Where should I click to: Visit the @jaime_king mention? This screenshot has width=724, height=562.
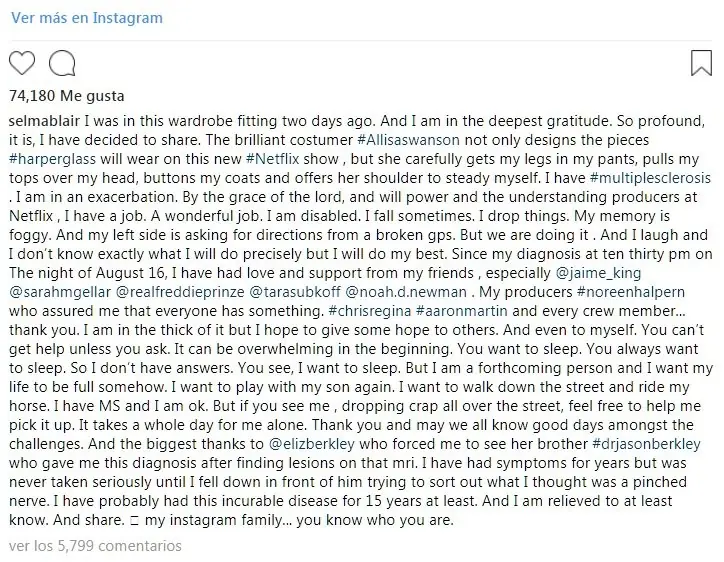click(x=598, y=273)
